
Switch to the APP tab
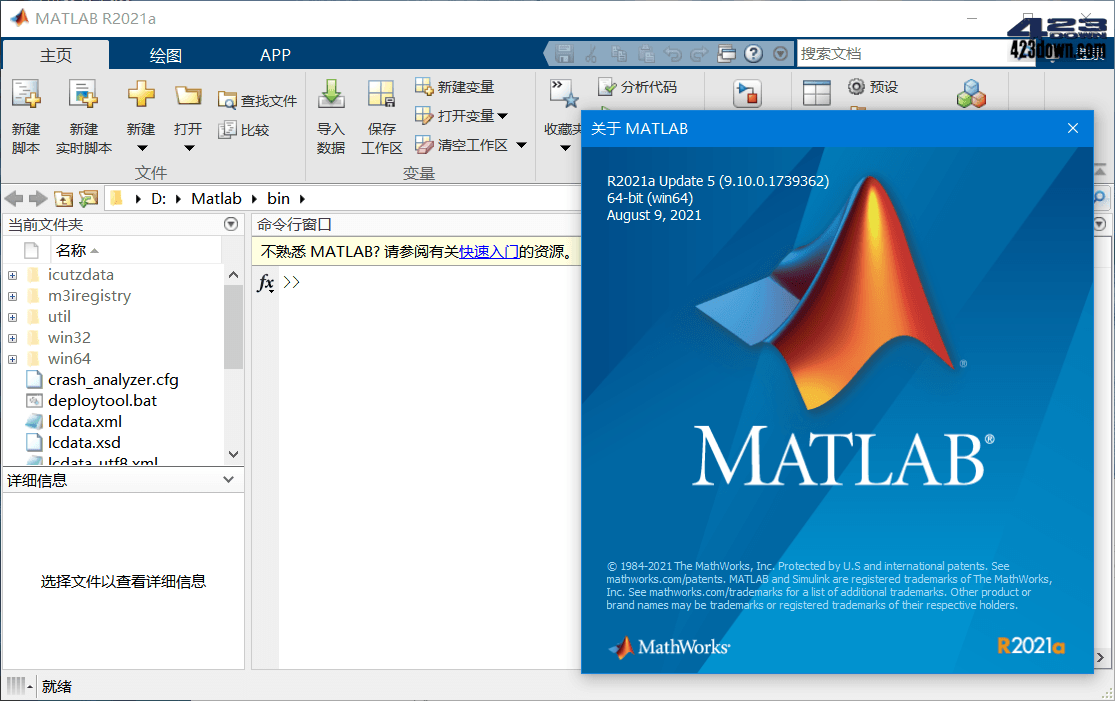click(275, 55)
